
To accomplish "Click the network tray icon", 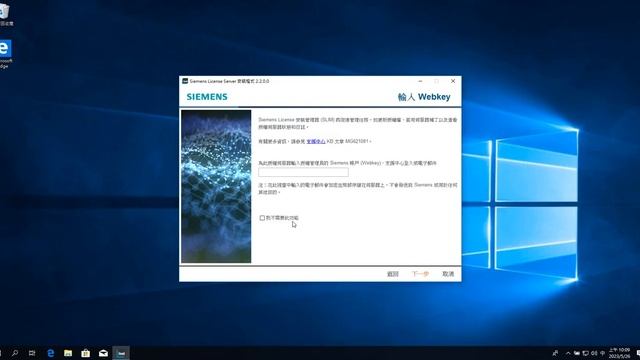I will pos(585,353).
